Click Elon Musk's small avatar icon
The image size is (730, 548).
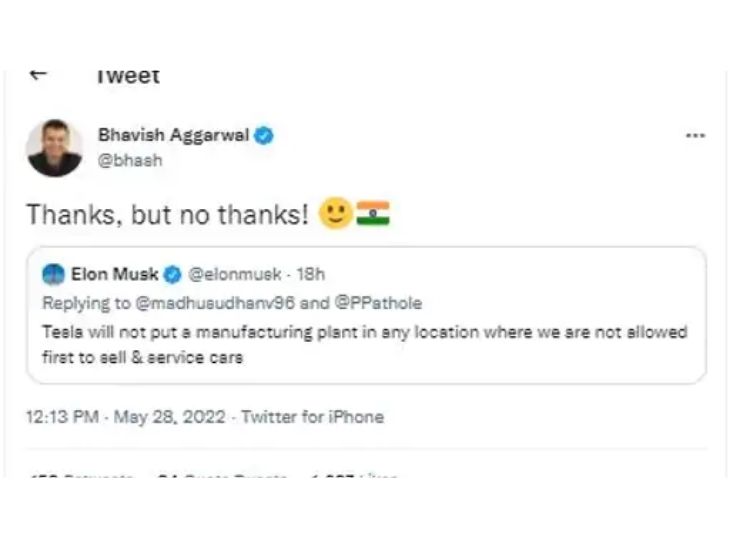coord(54,275)
